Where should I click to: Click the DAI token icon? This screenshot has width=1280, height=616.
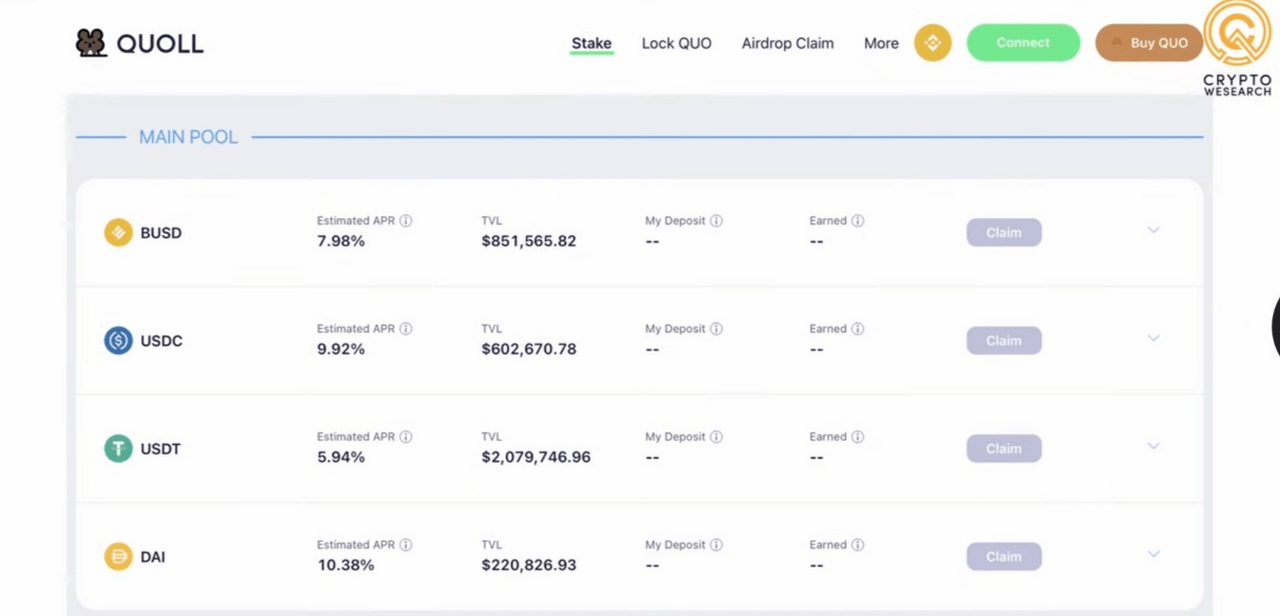[x=118, y=556]
